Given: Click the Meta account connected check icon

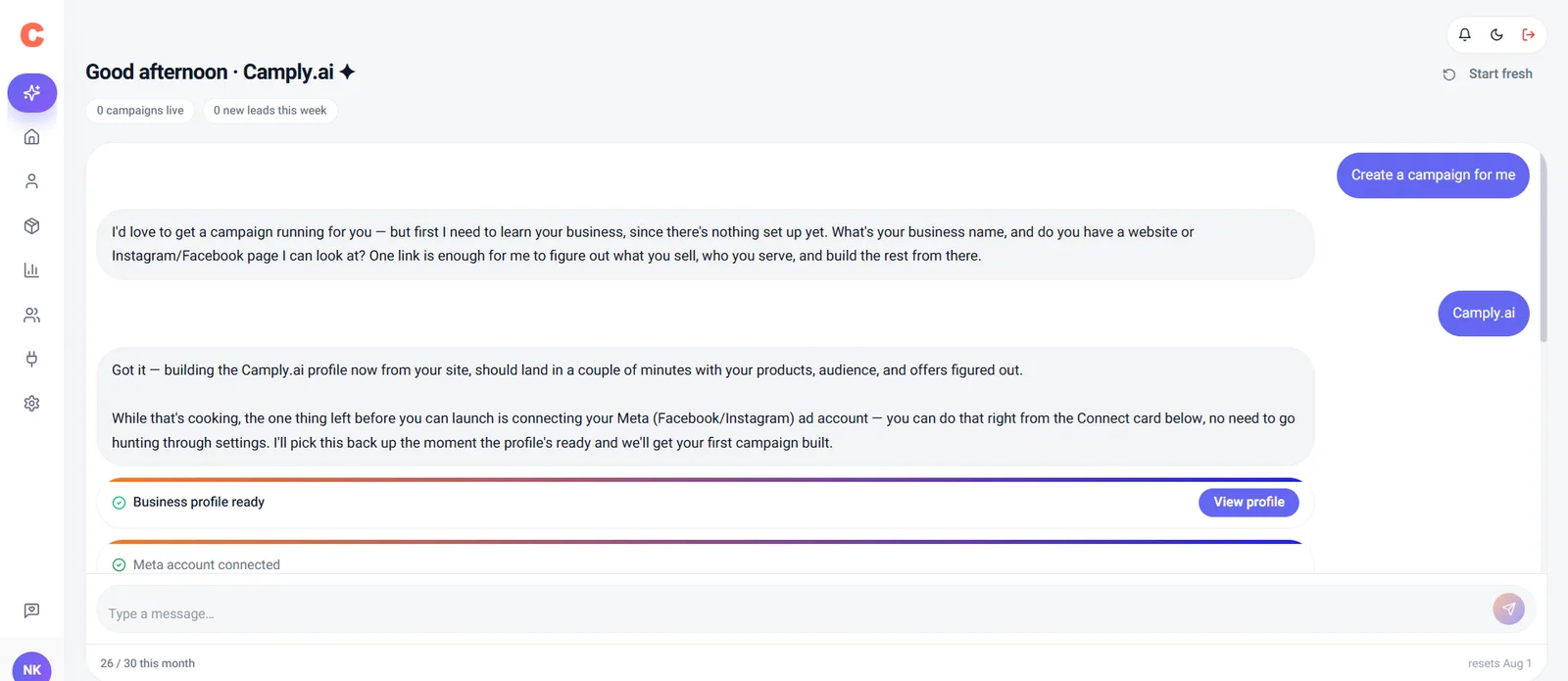Looking at the screenshot, I should pyautogui.click(x=119, y=565).
